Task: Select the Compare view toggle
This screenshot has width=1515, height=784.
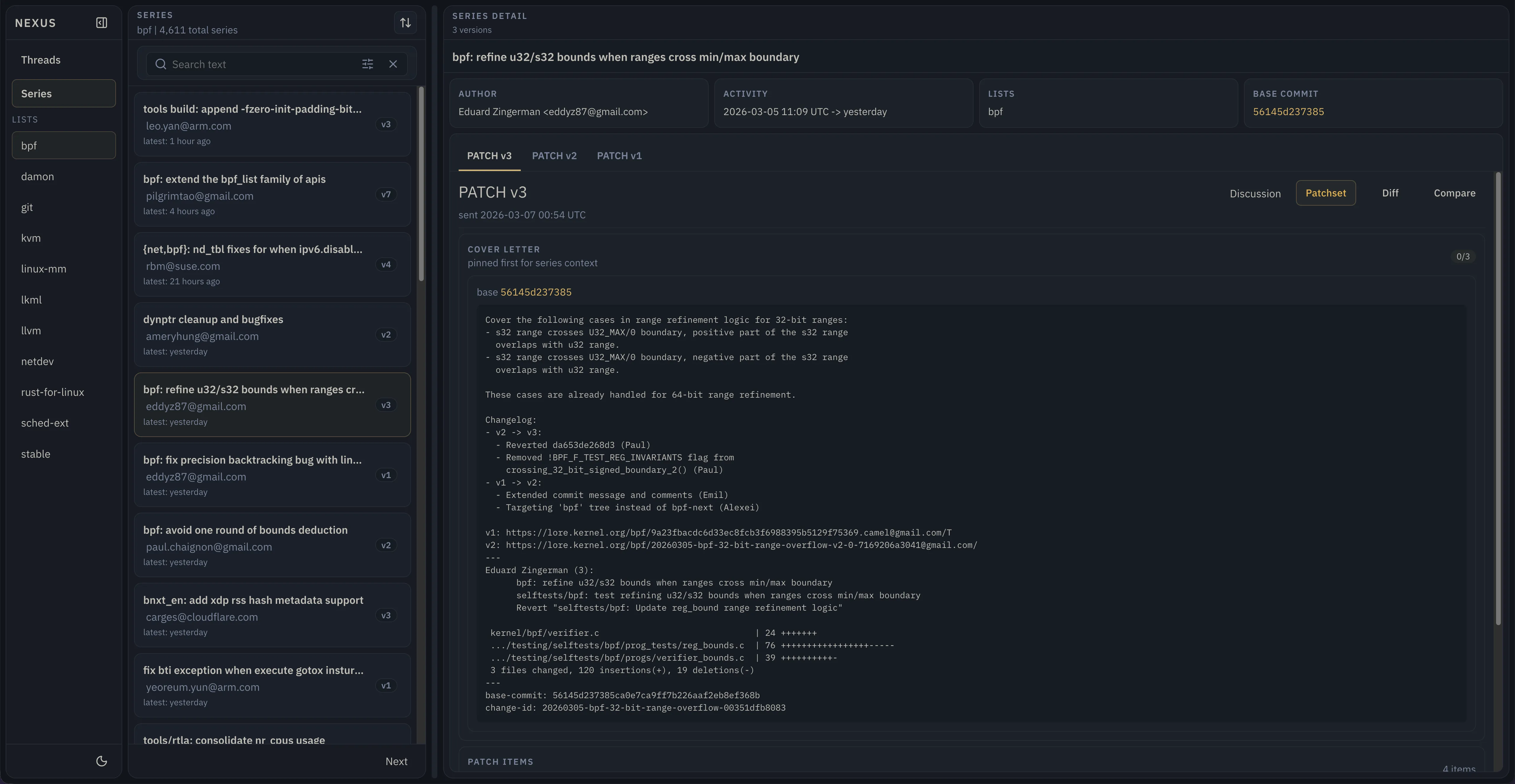Action: (x=1454, y=193)
